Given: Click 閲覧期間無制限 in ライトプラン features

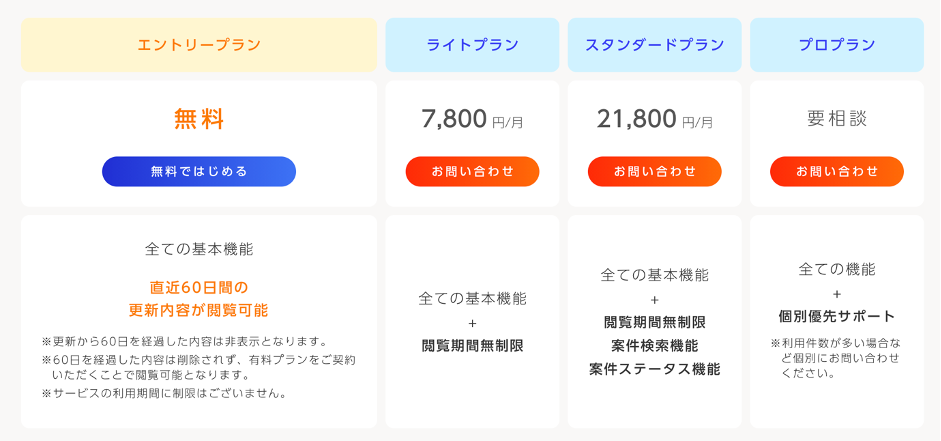Looking at the screenshot, I should (472, 346).
